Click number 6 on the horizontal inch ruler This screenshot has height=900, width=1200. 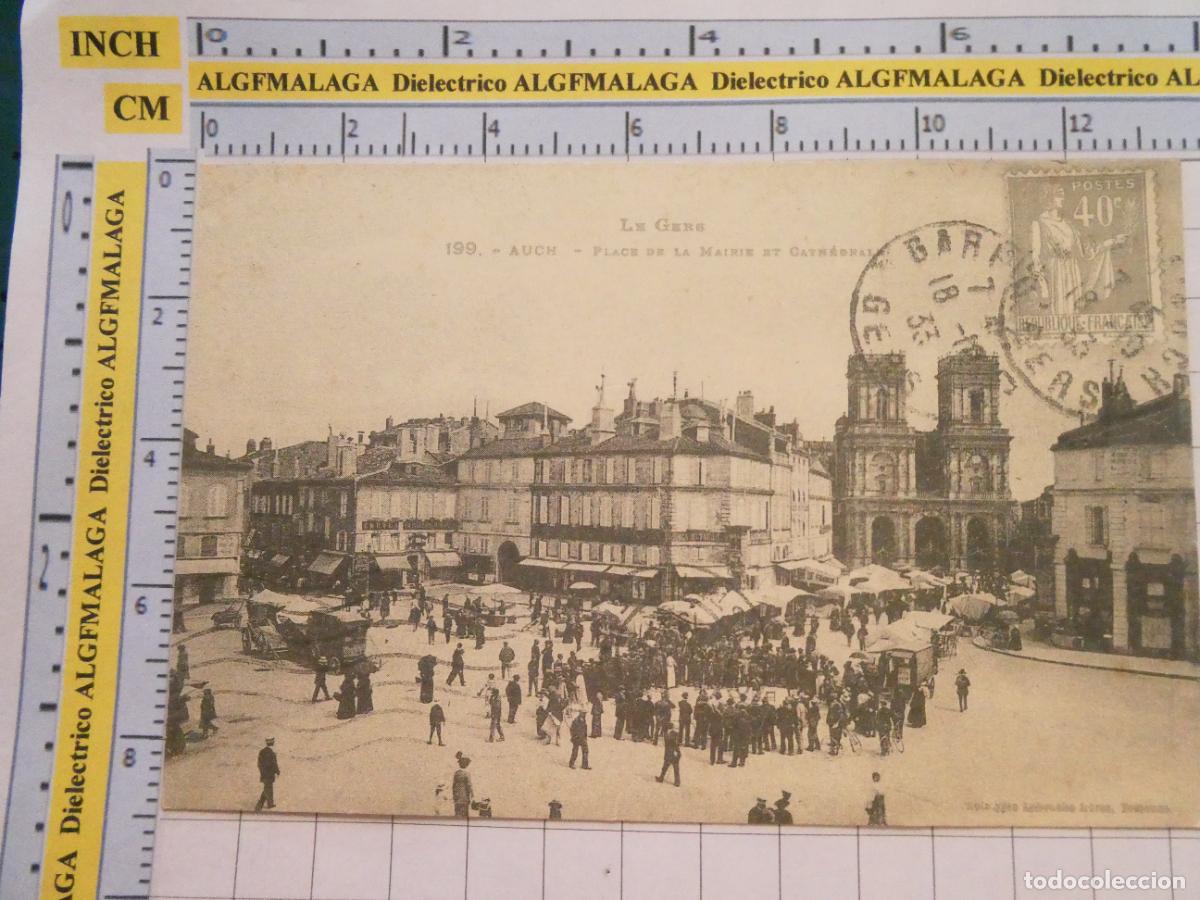959,34
